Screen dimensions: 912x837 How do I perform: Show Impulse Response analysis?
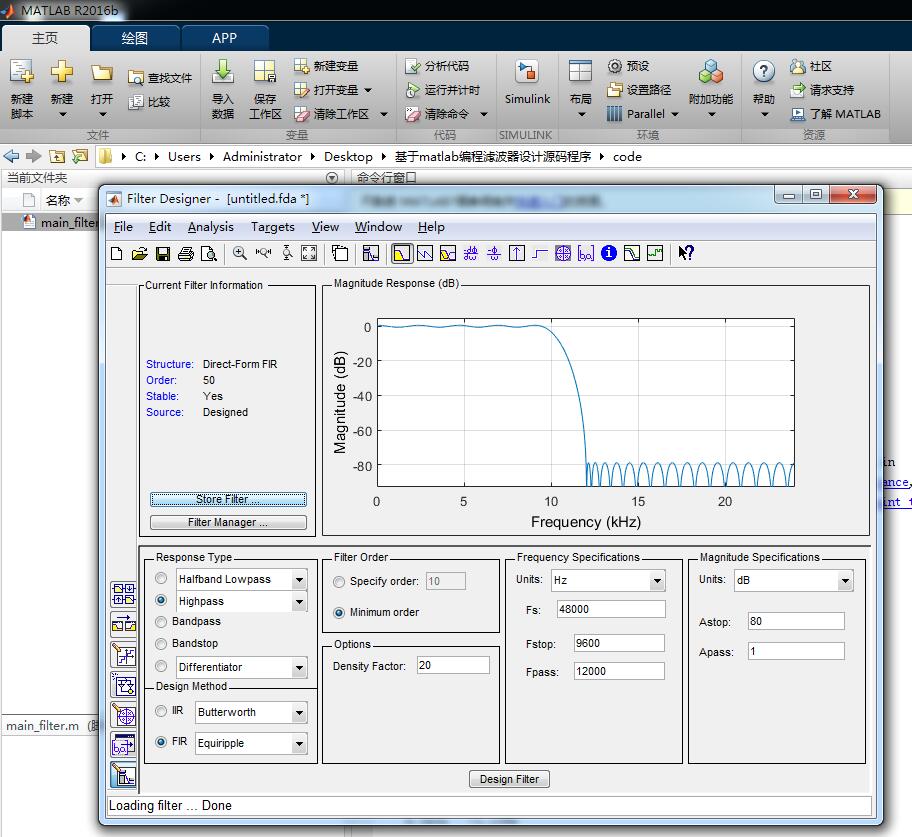click(516, 253)
